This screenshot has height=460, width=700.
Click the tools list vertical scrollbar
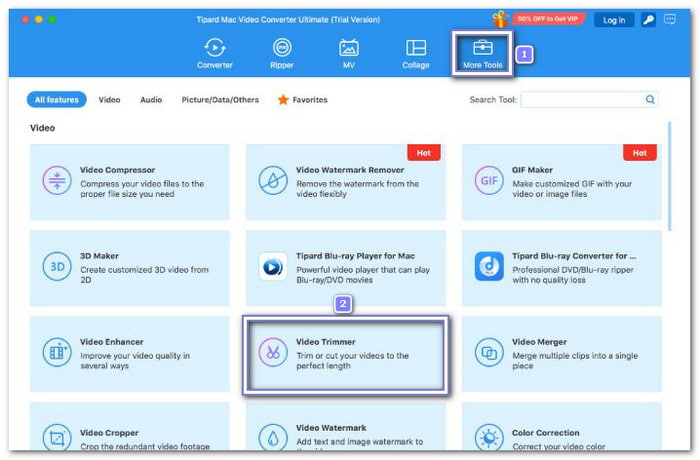coord(670,176)
